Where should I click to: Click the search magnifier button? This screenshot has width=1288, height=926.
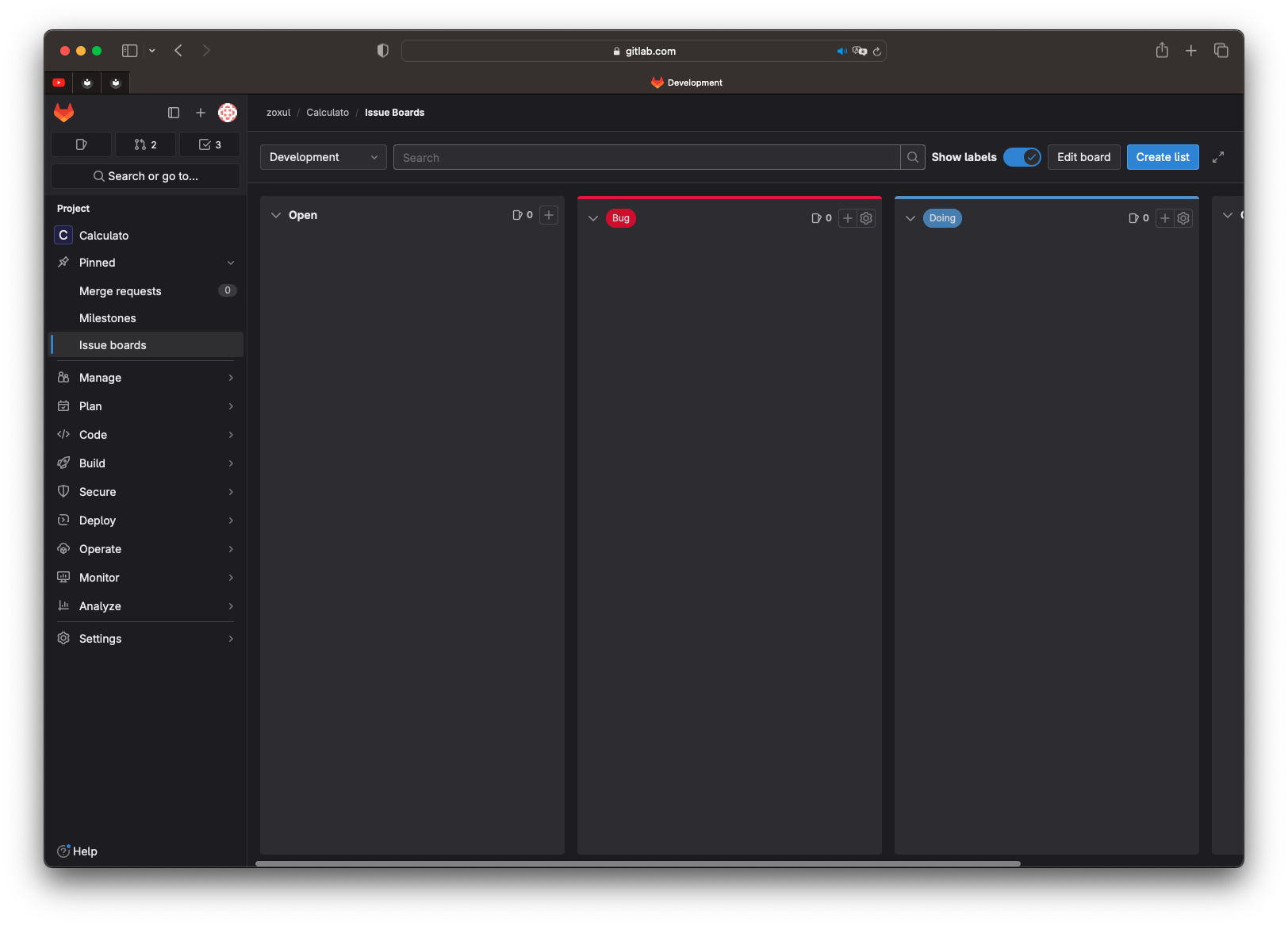point(913,157)
